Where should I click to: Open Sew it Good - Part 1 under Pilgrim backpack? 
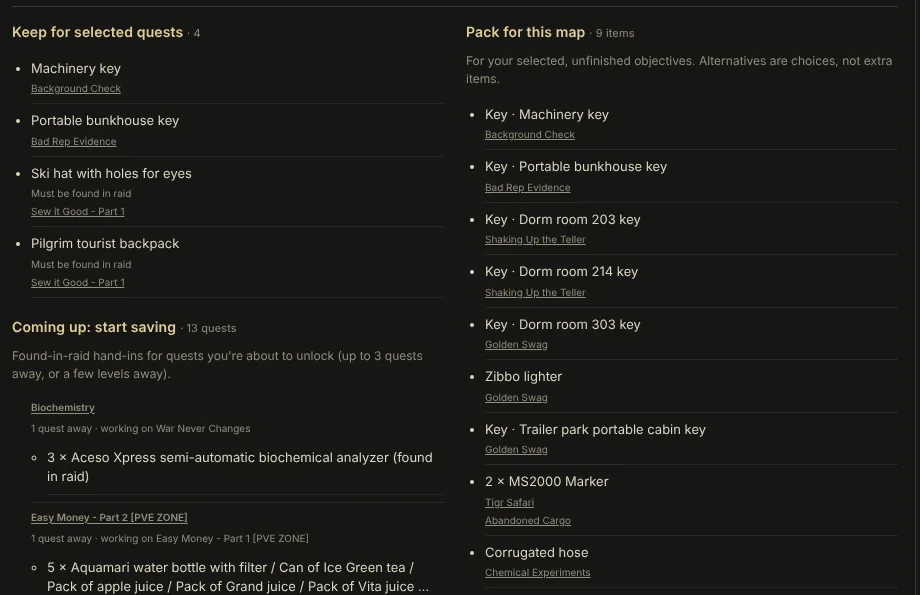point(77,282)
